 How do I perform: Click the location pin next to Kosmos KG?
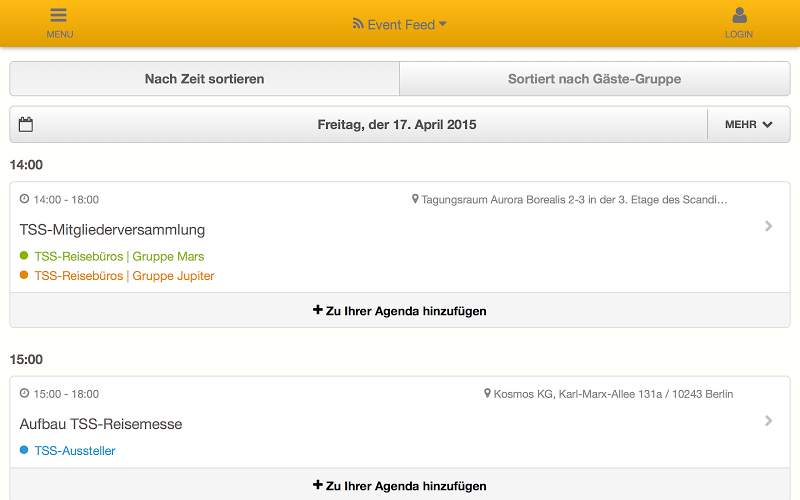click(487, 393)
